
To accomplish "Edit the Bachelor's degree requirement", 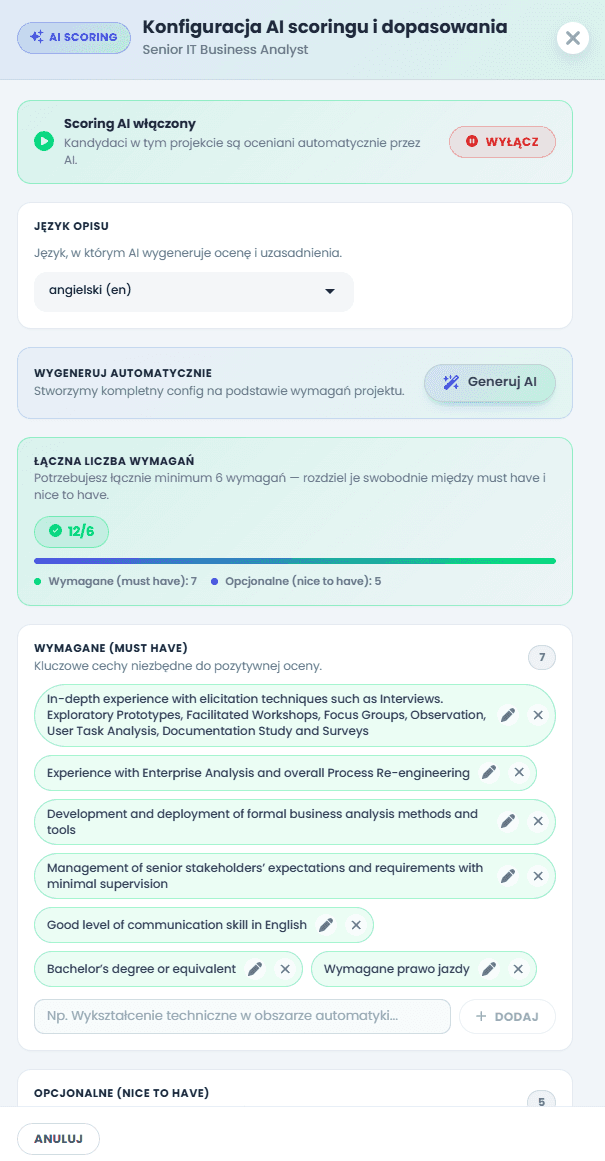I will tap(255, 969).
